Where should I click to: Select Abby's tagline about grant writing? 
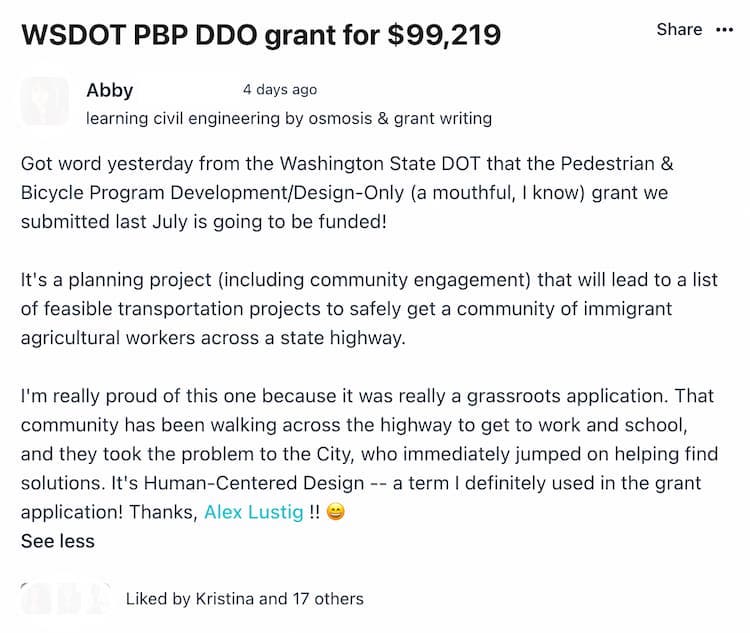tap(289, 118)
